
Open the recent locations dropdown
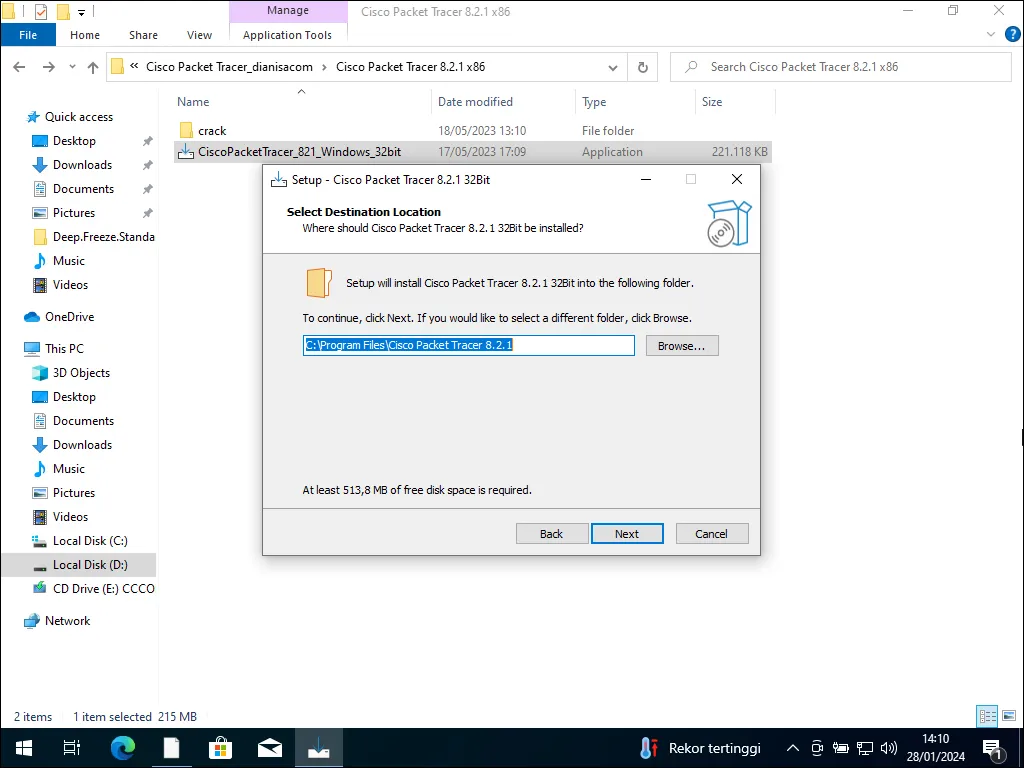71,67
